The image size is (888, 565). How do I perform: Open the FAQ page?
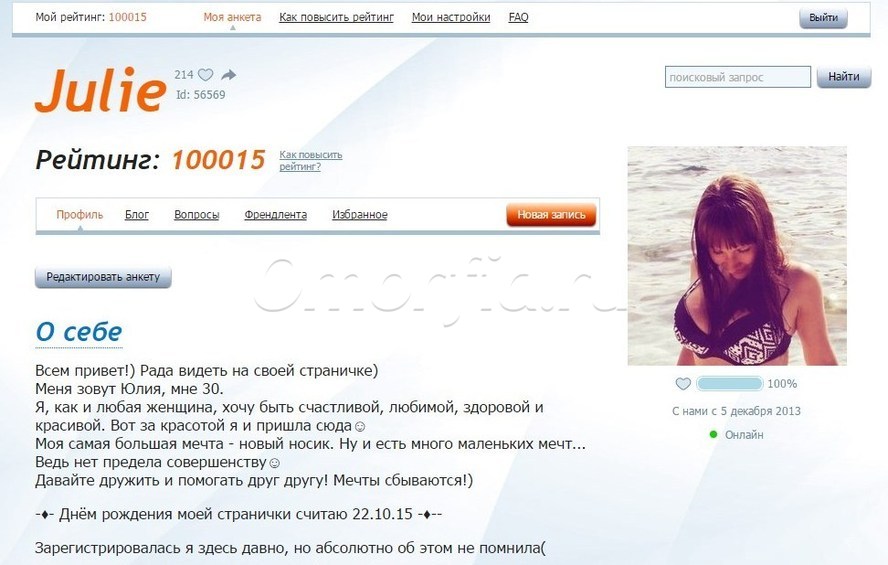[x=518, y=17]
